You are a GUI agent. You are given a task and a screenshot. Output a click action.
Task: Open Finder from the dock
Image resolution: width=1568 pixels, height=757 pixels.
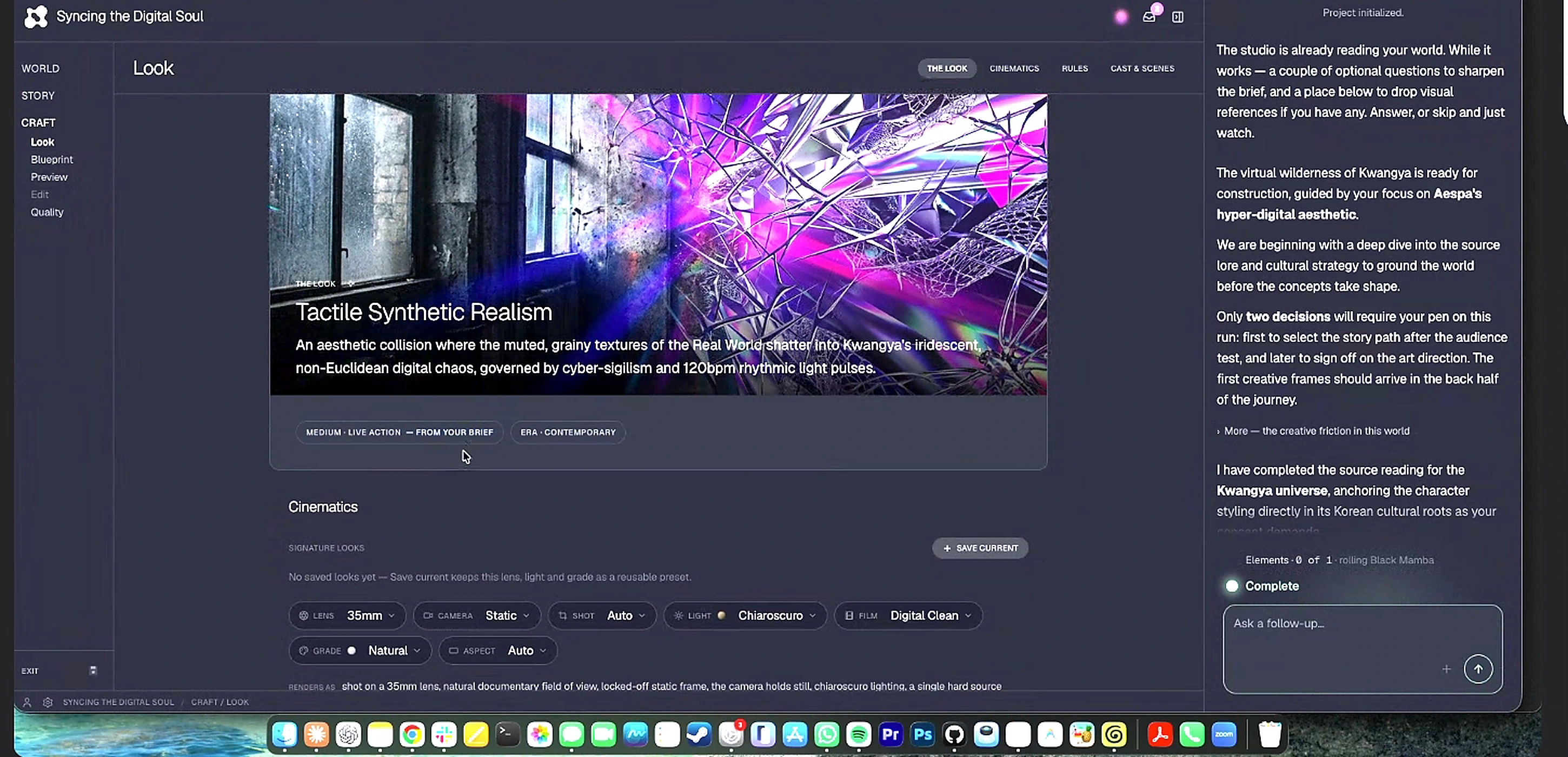[284, 734]
